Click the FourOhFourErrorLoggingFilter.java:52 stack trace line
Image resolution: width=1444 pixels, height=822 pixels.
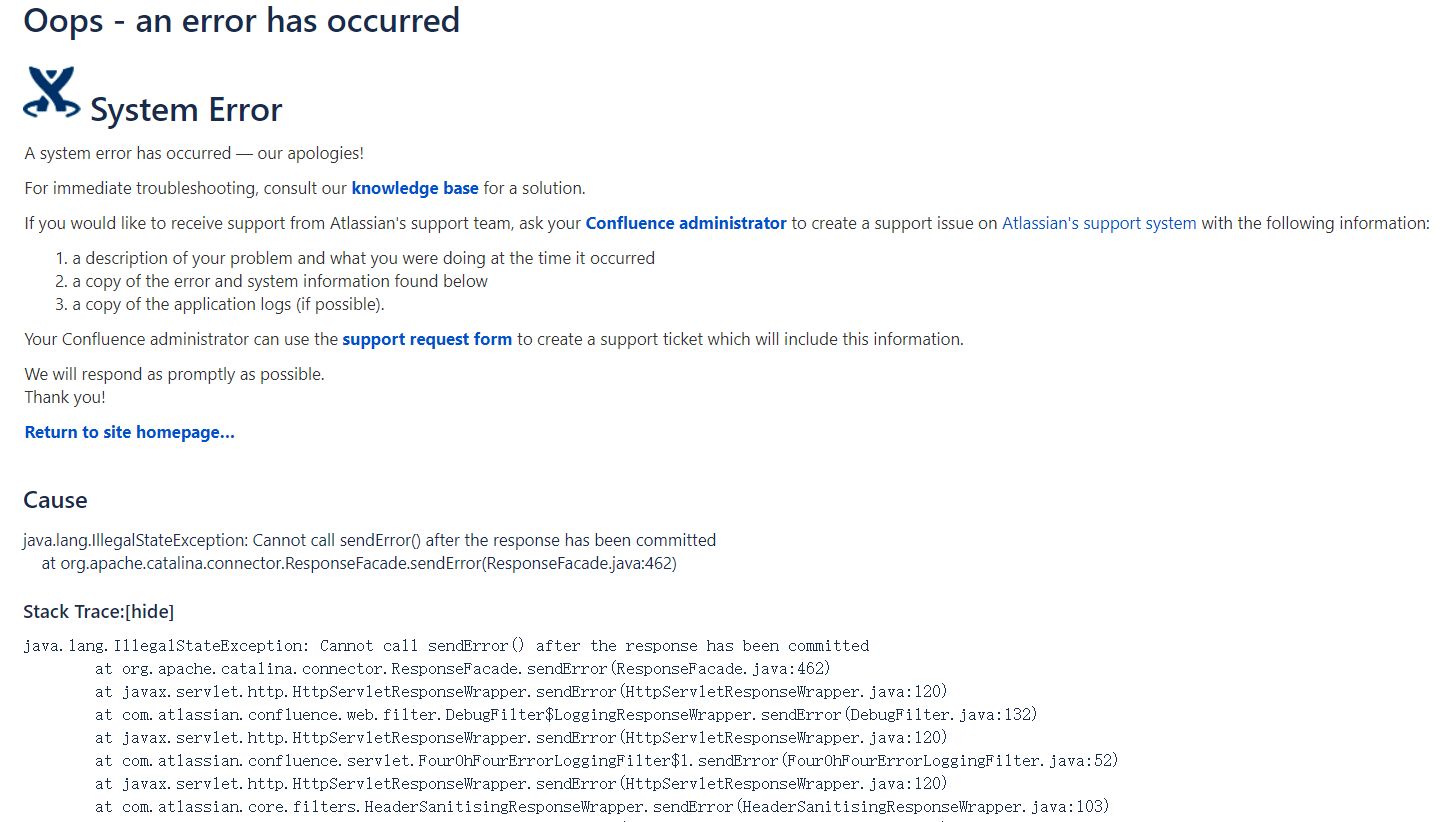[606, 761]
